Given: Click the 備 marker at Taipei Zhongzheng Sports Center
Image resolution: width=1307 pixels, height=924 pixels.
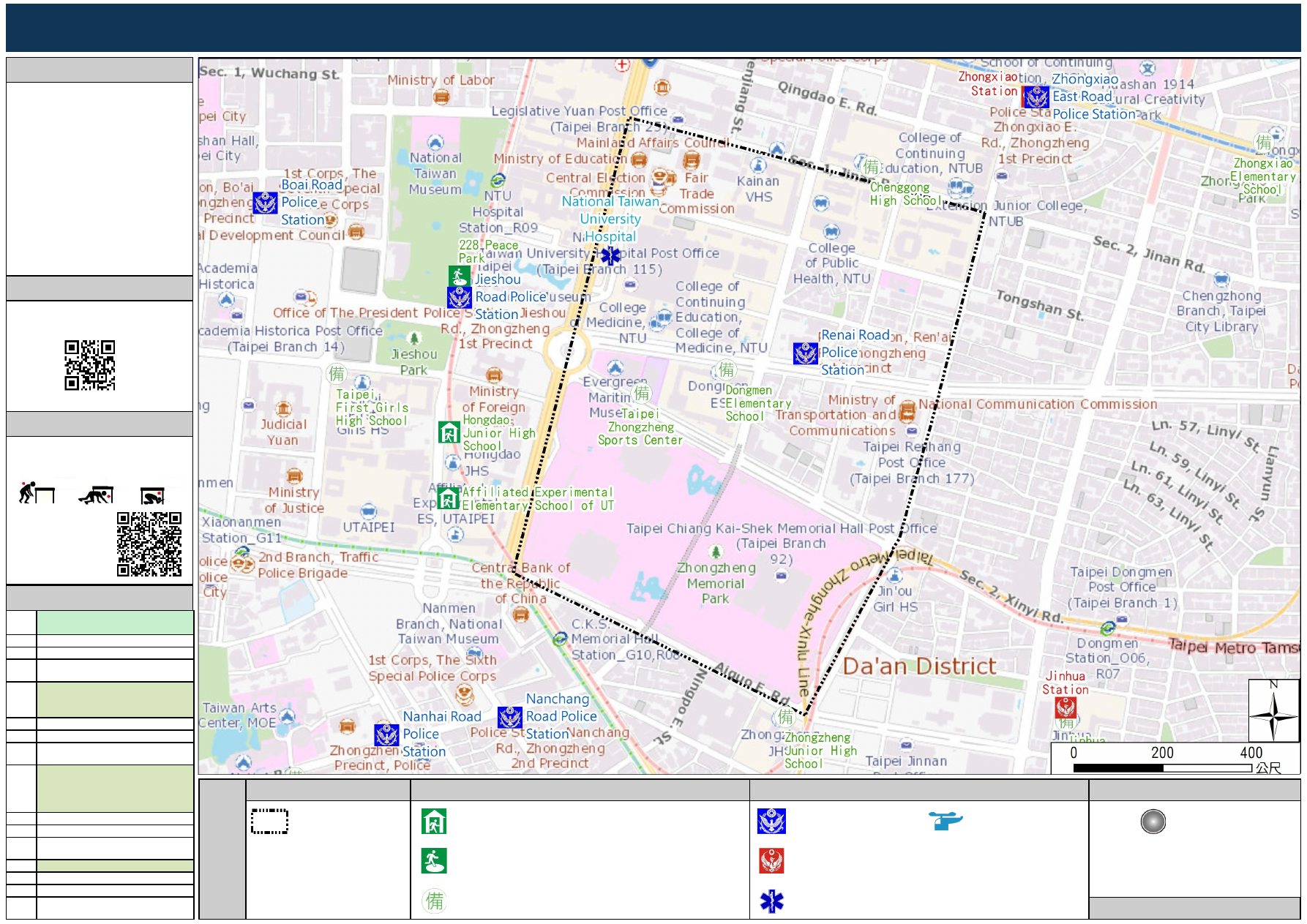Looking at the screenshot, I should [642, 393].
